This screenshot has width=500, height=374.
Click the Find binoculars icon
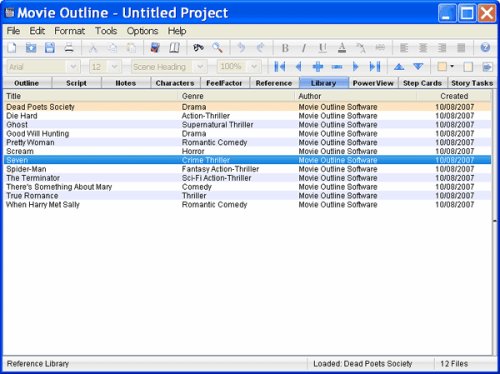coord(198,48)
